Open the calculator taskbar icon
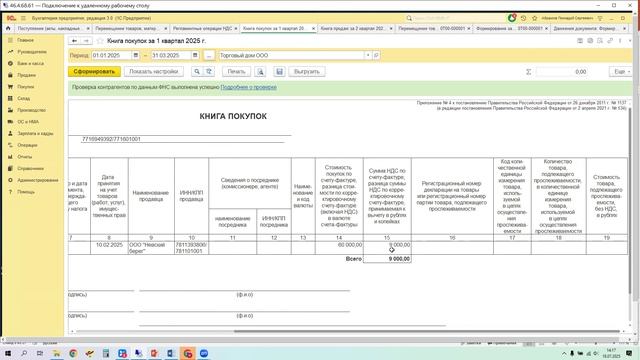Screen dimensions: 640x360 click(x=106, y=353)
